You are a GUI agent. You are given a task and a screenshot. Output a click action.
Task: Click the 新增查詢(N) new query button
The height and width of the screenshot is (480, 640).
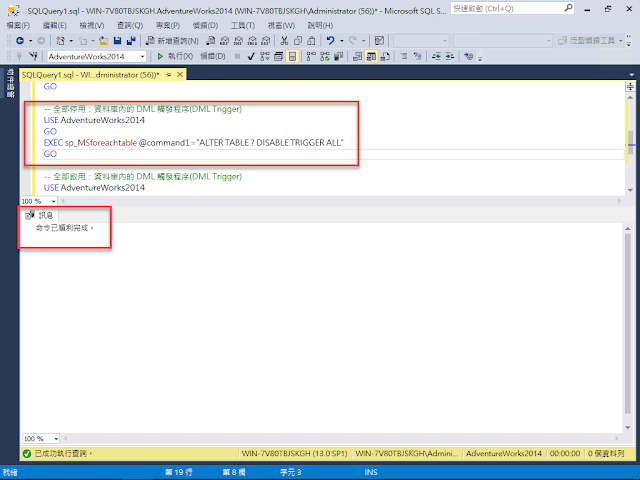coord(172,40)
